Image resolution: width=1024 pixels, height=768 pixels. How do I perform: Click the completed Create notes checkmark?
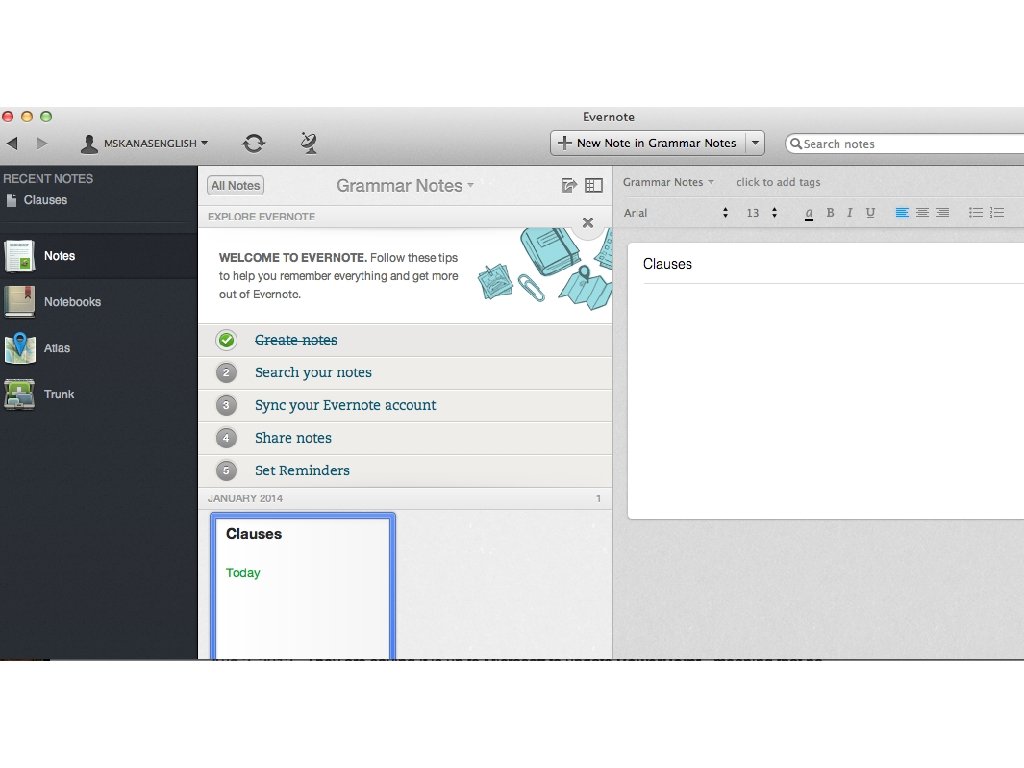[227, 340]
